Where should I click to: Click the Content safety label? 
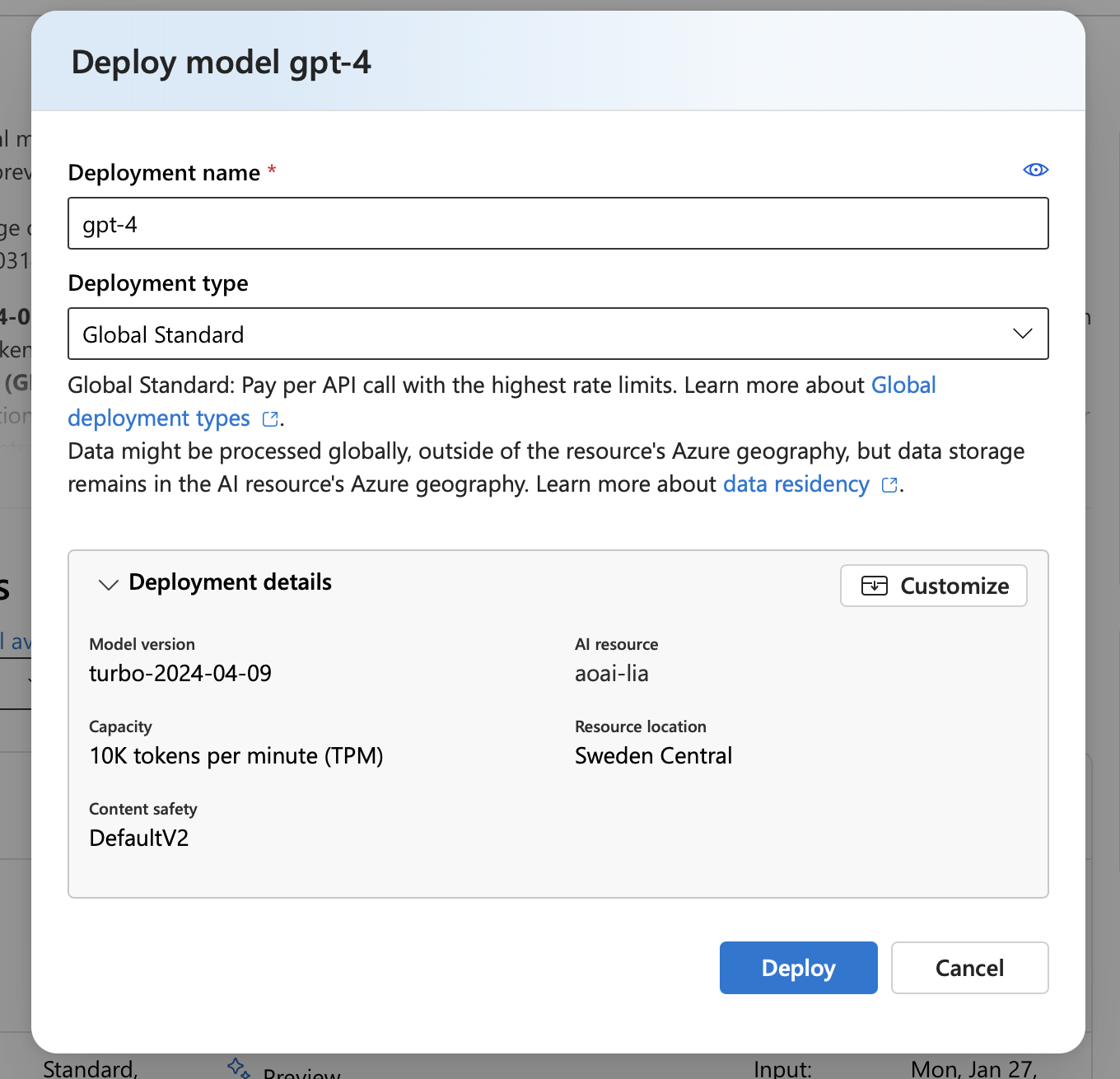coord(143,810)
